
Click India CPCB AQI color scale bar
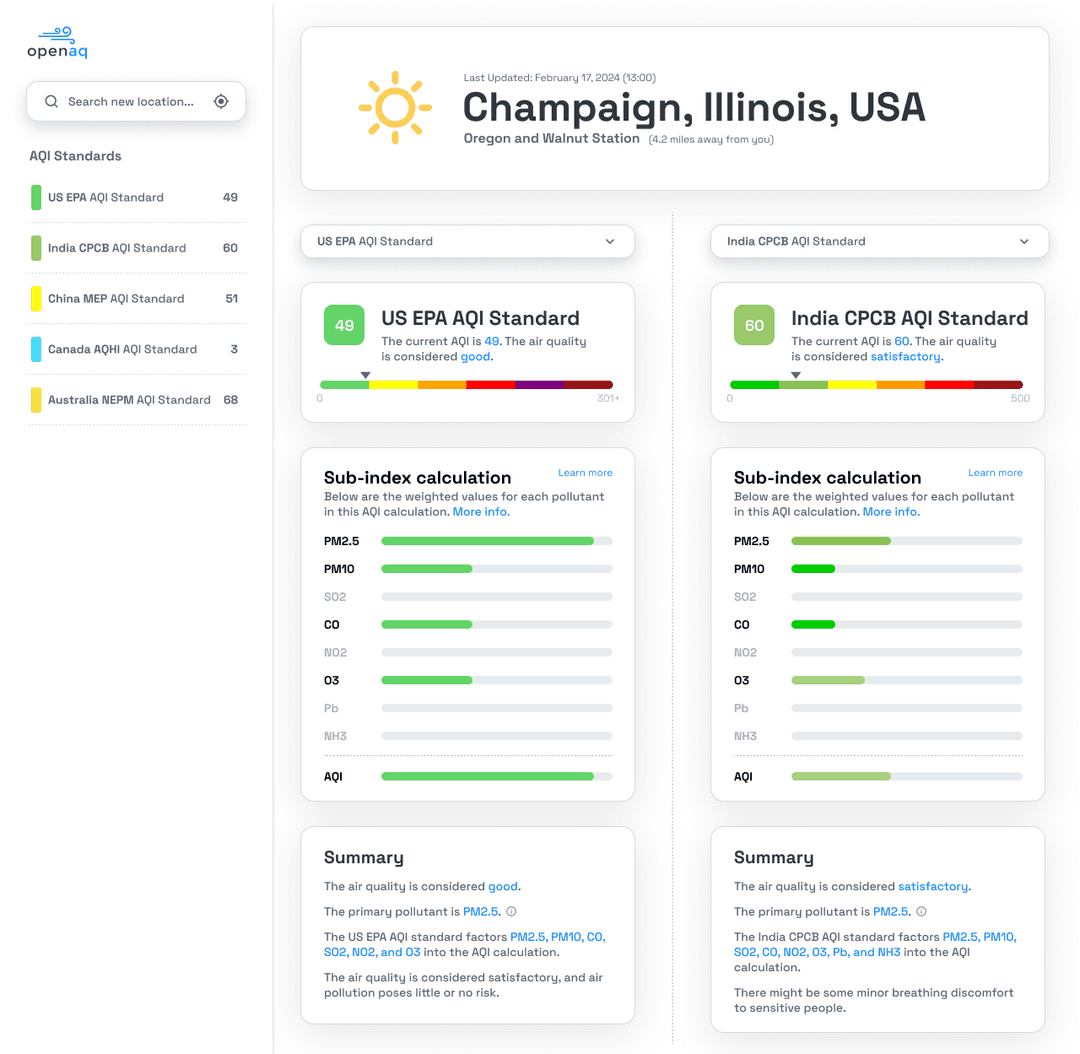(x=876, y=385)
